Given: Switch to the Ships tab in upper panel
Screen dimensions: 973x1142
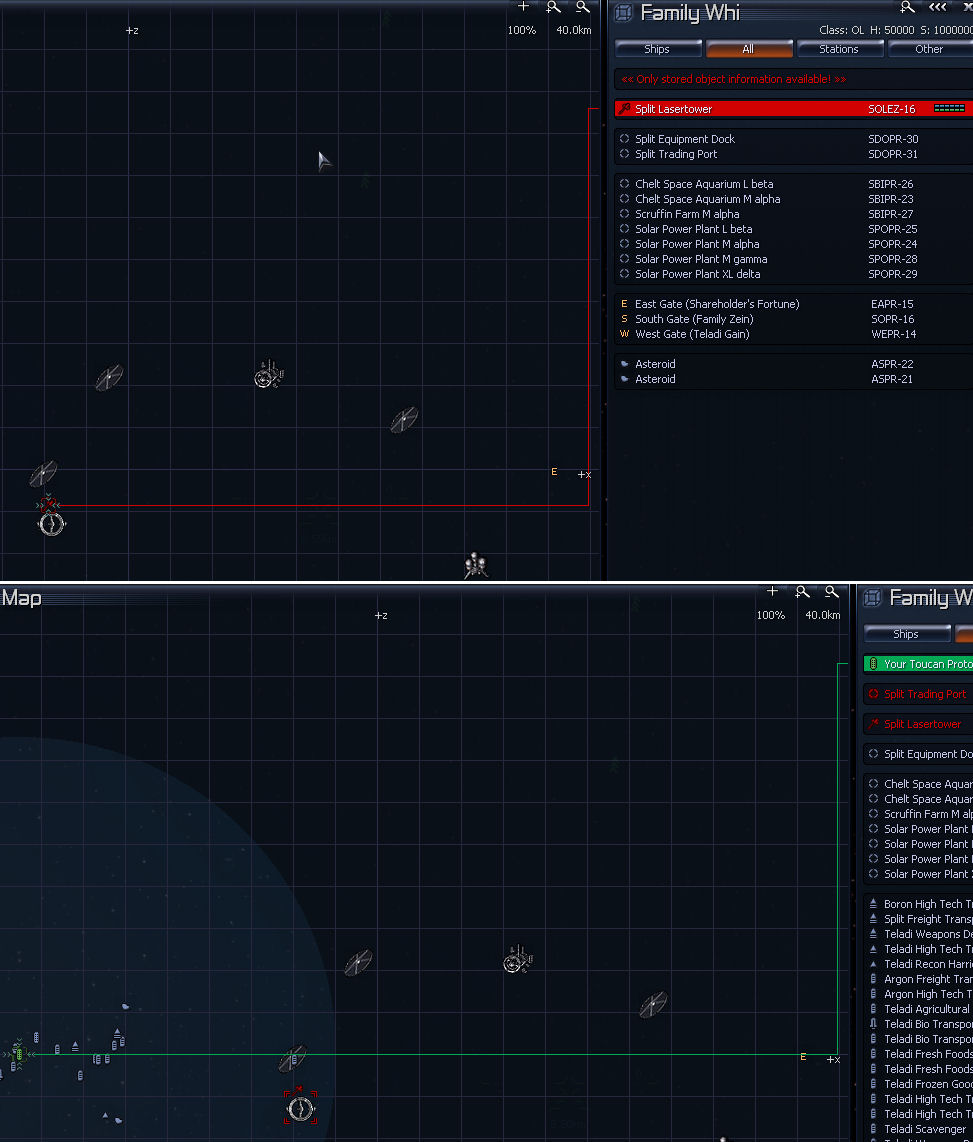Looking at the screenshot, I should [x=657, y=49].
